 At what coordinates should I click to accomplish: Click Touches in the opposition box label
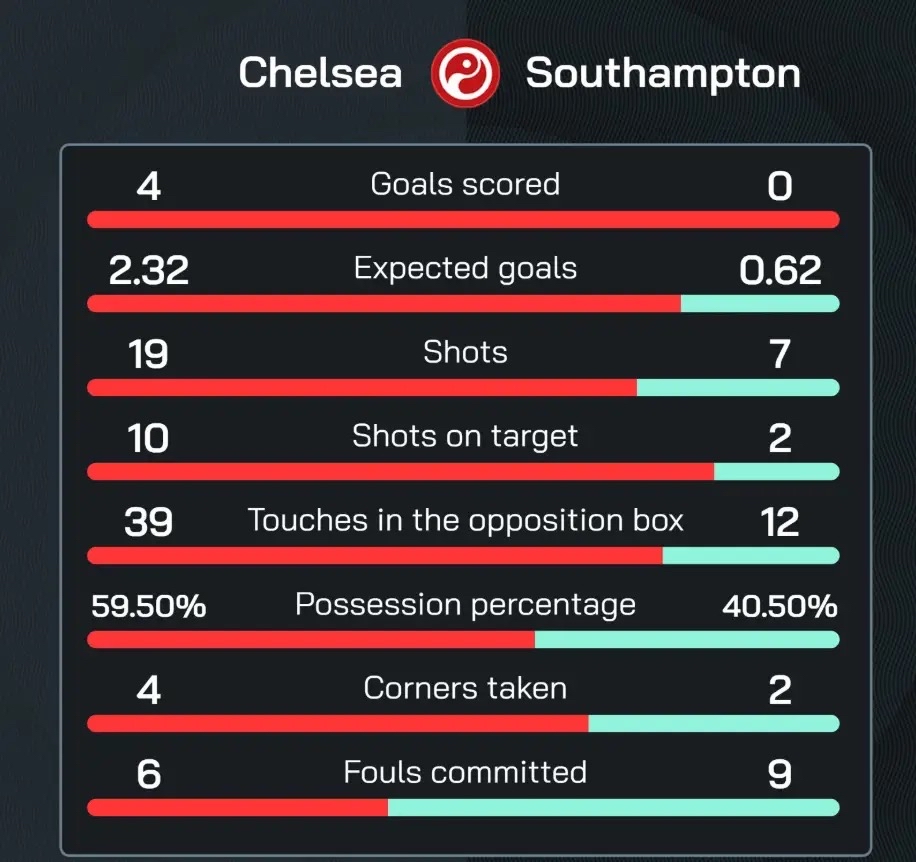point(465,520)
